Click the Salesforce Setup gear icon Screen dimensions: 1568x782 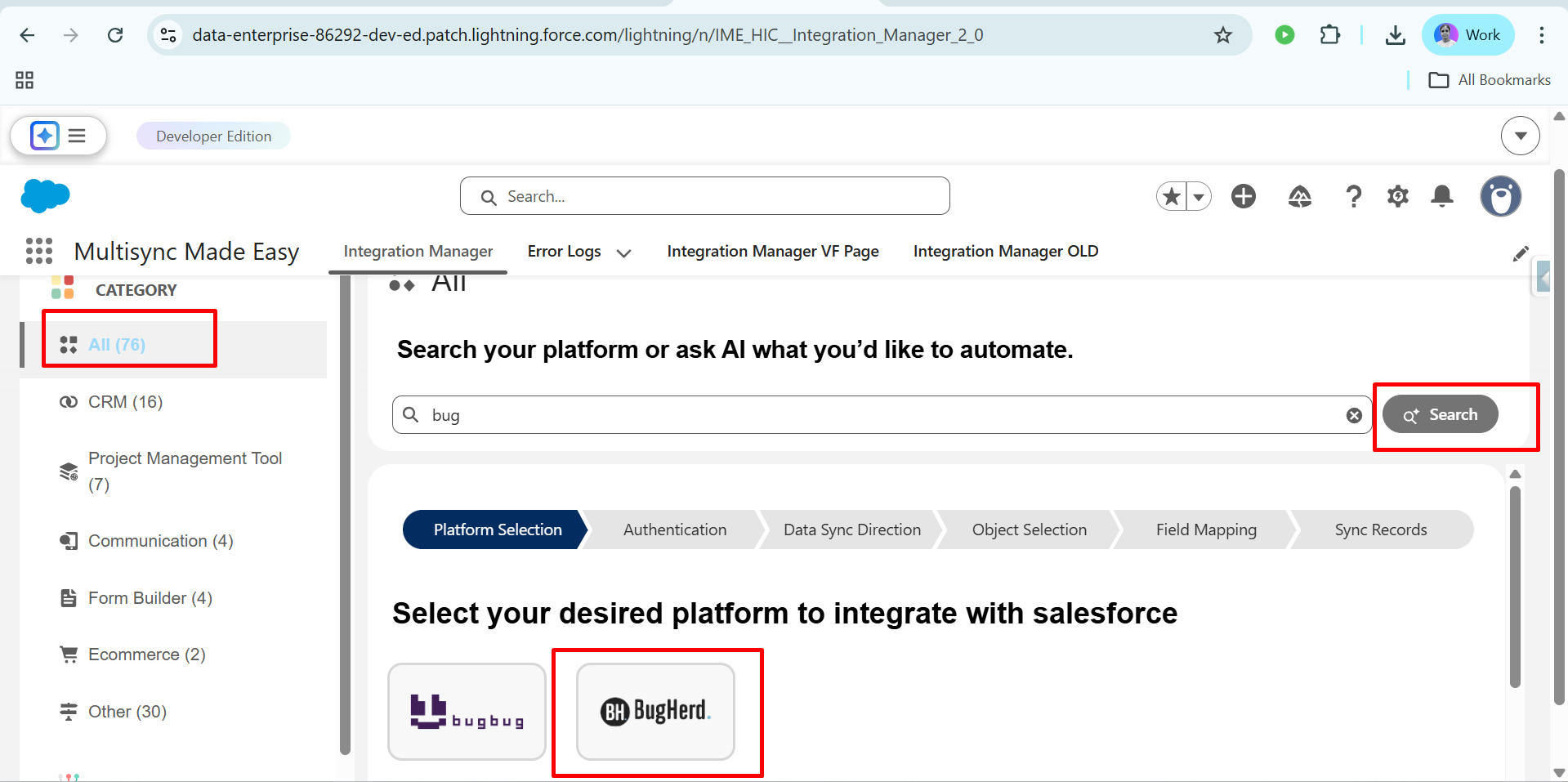pyautogui.click(x=1397, y=196)
